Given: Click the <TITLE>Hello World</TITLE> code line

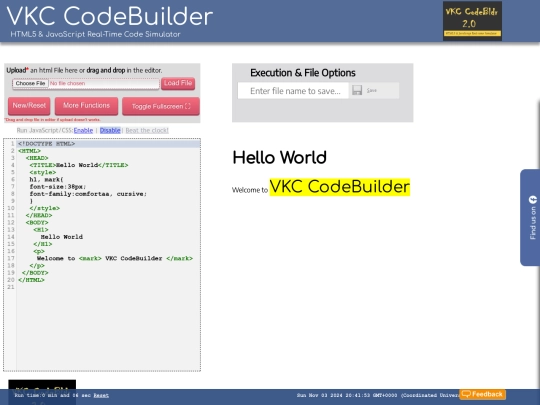Looking at the screenshot, I should [x=79, y=165].
